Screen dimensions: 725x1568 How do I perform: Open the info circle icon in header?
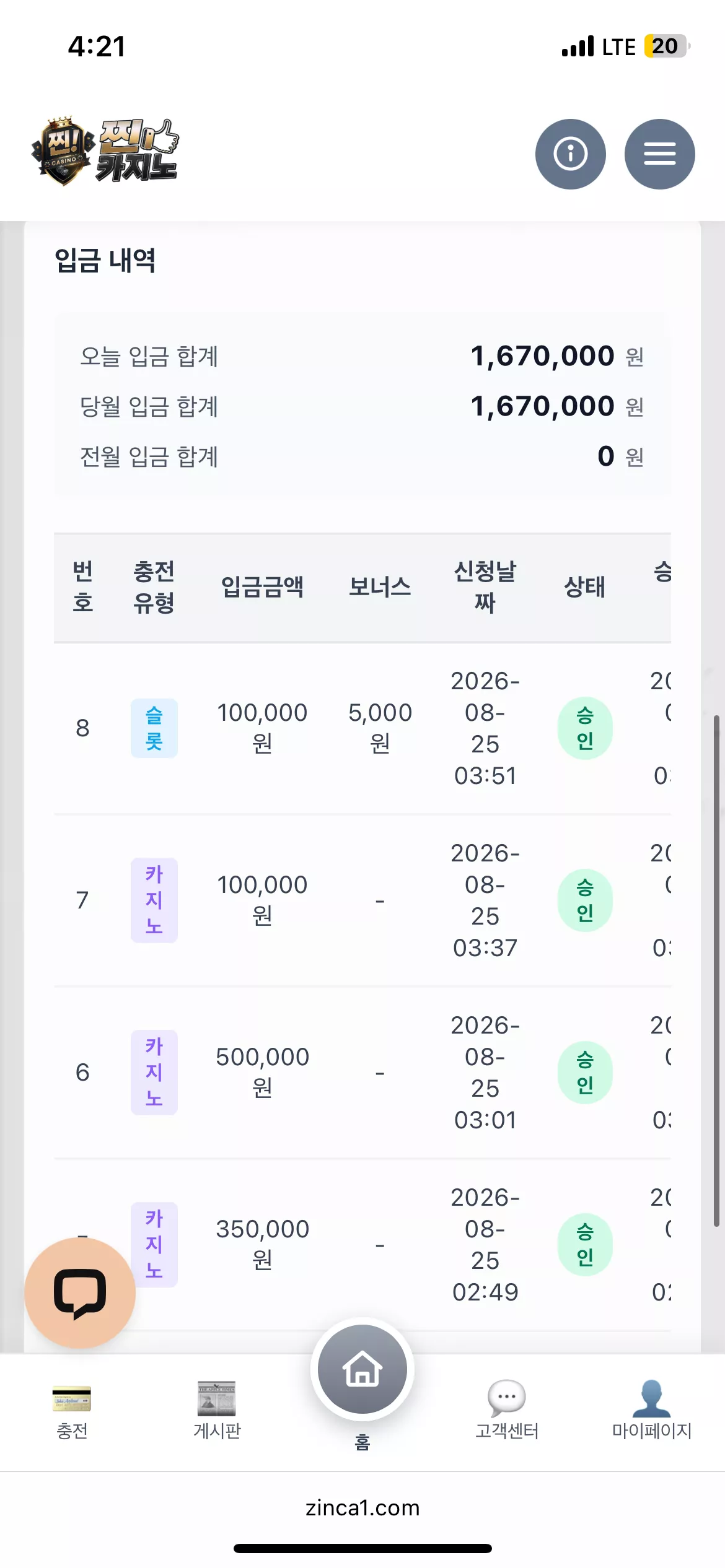pos(570,154)
